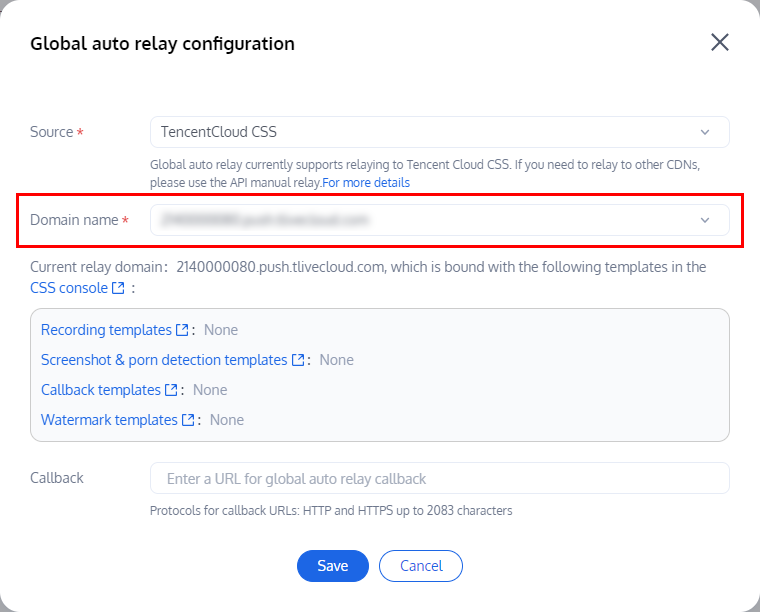
Task: Click the external-link icon beside Callback templates
Action: tap(171, 390)
